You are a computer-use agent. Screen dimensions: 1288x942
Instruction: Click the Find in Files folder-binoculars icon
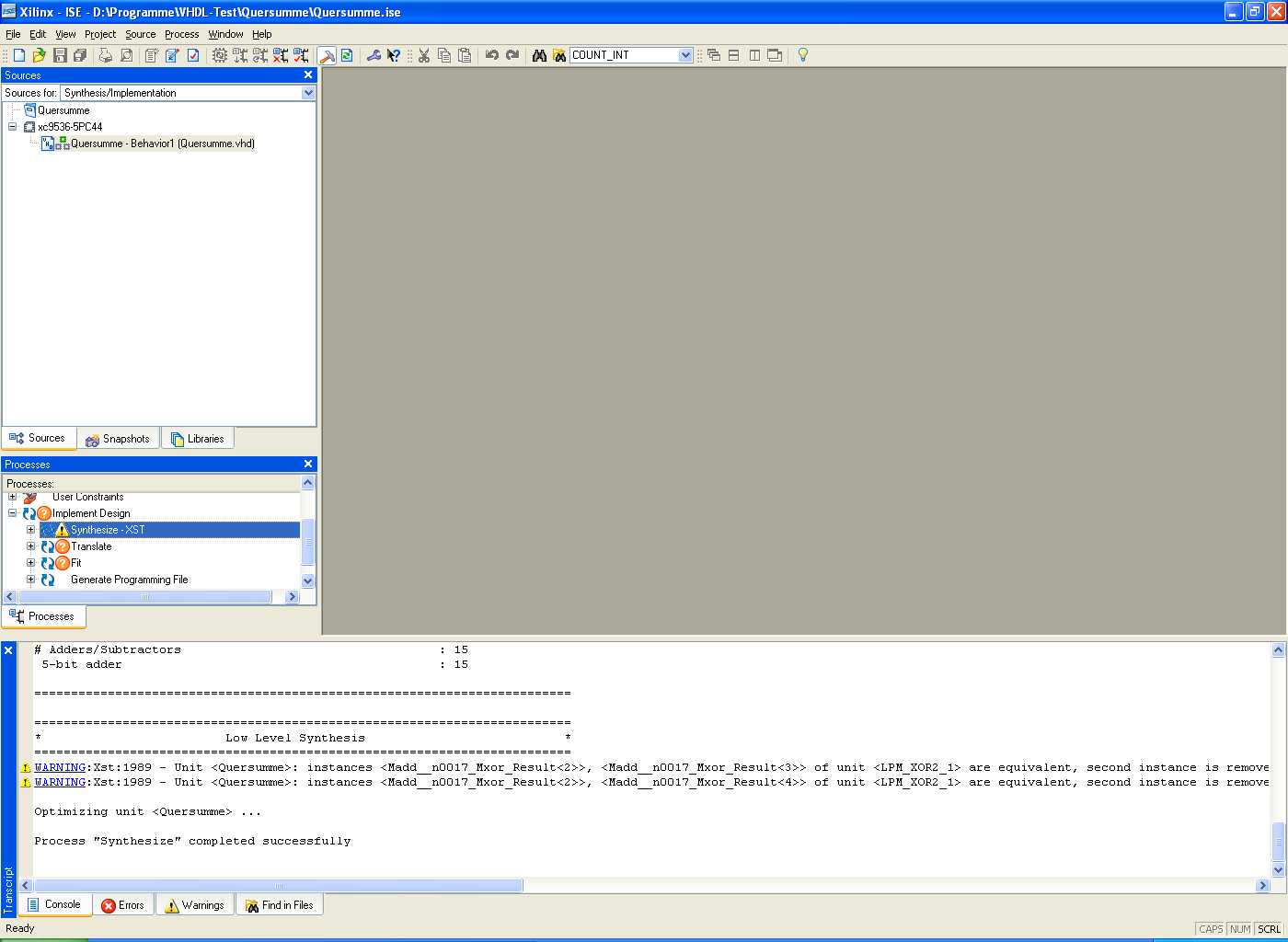click(558, 55)
